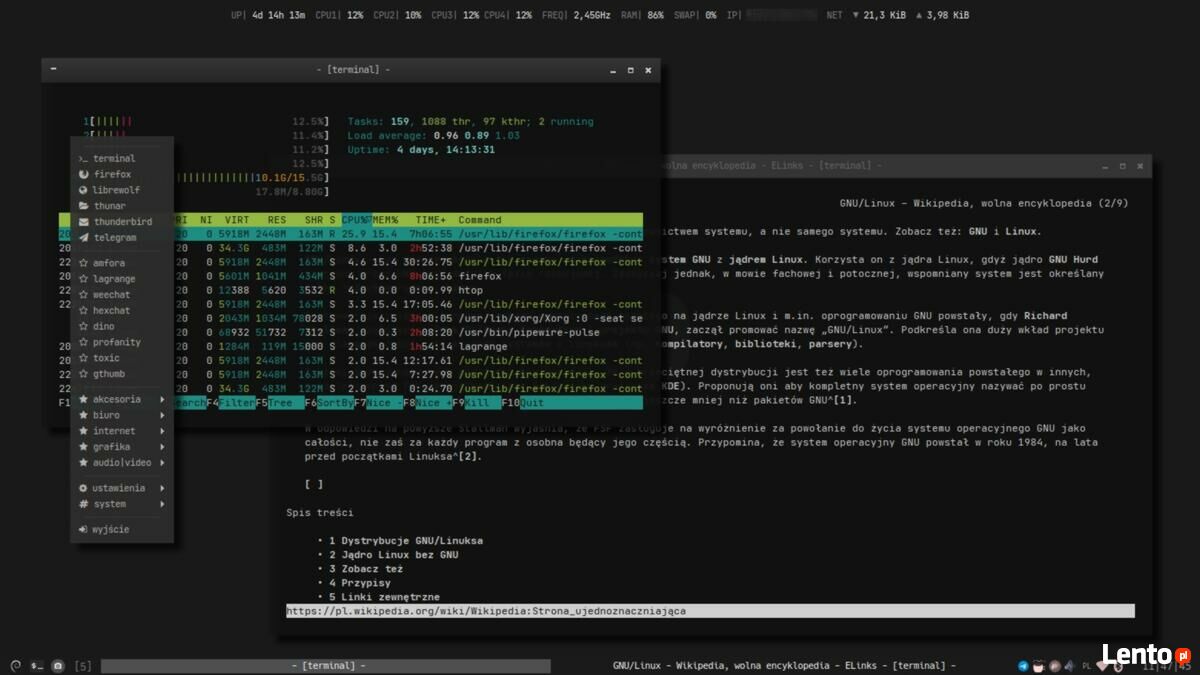The image size is (1200, 675).
Task: Expand the internet submenu
Action: click(x=121, y=431)
